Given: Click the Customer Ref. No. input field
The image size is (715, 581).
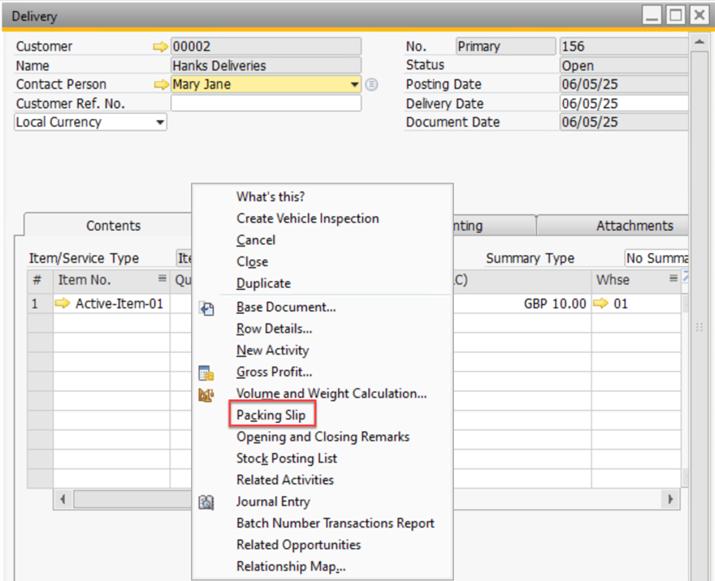Looking at the screenshot, I should 266,104.
